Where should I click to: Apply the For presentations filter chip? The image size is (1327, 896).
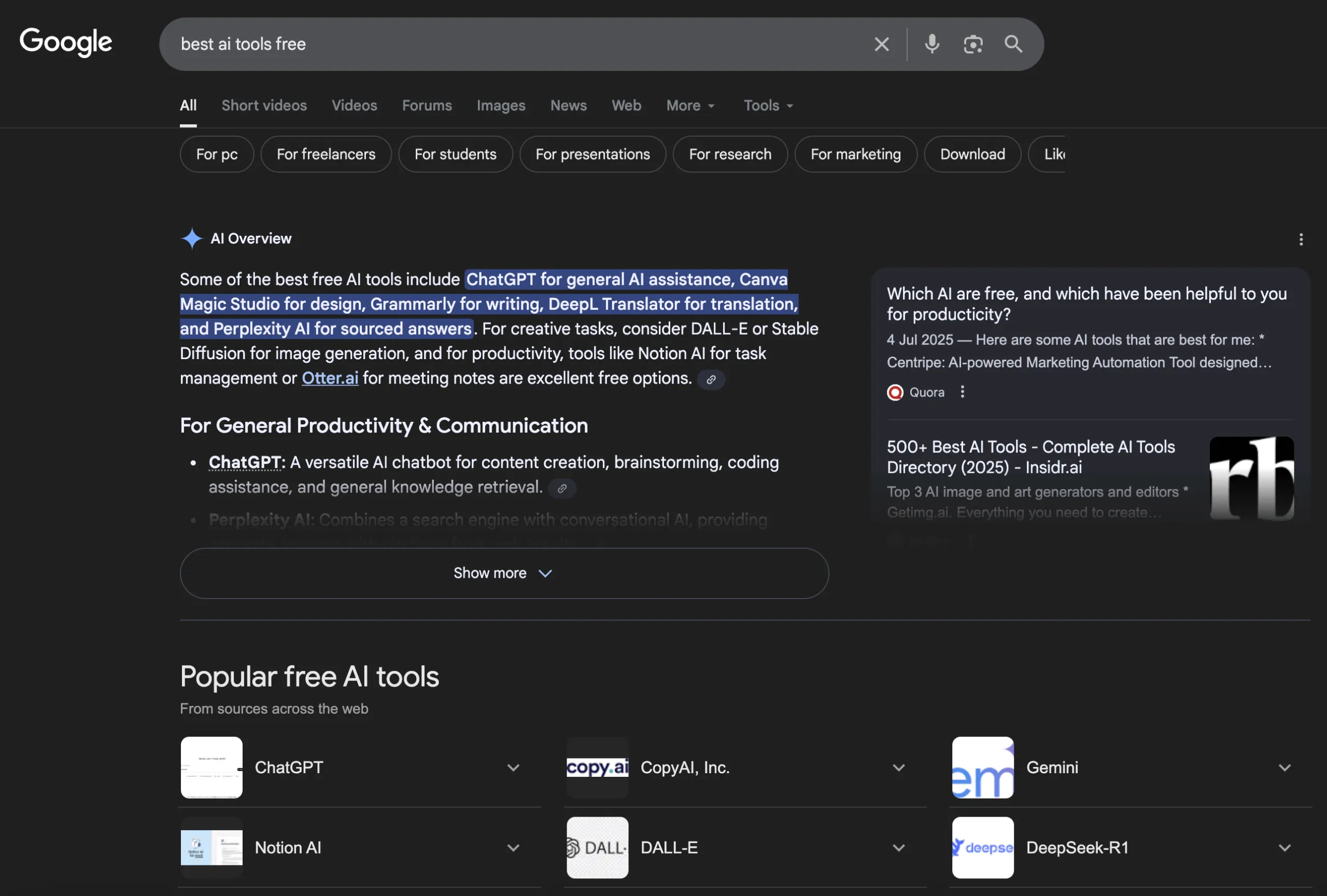[592, 154]
